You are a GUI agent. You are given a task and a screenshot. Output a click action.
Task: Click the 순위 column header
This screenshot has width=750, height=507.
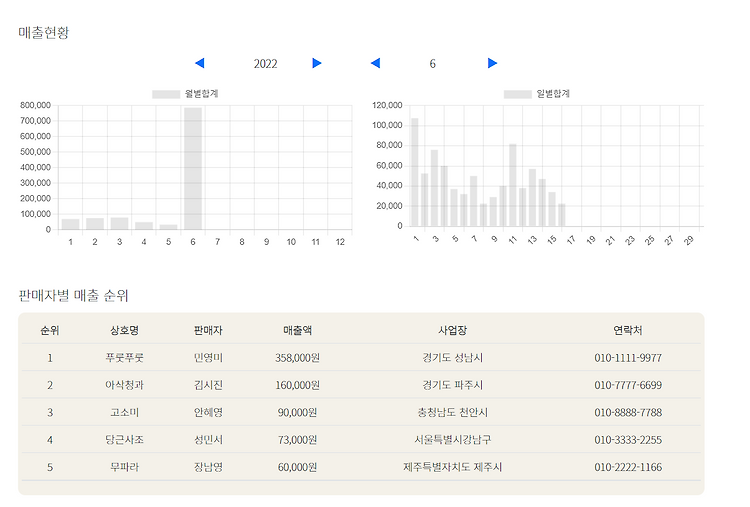[50, 330]
